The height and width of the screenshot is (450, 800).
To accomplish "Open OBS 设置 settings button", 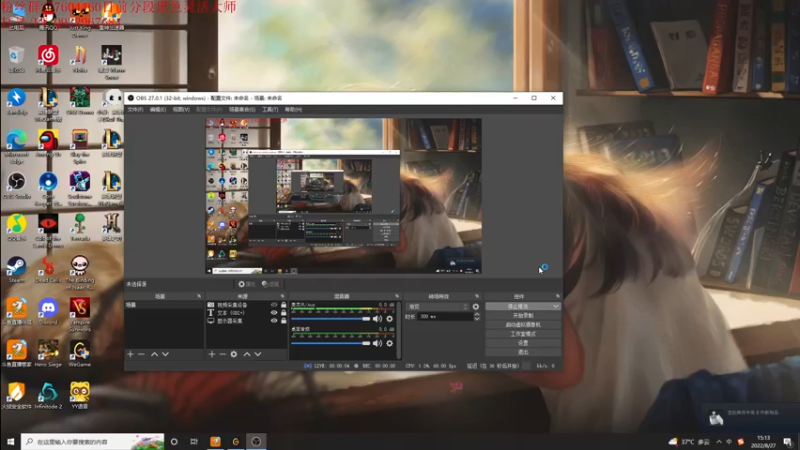I will click(523, 343).
